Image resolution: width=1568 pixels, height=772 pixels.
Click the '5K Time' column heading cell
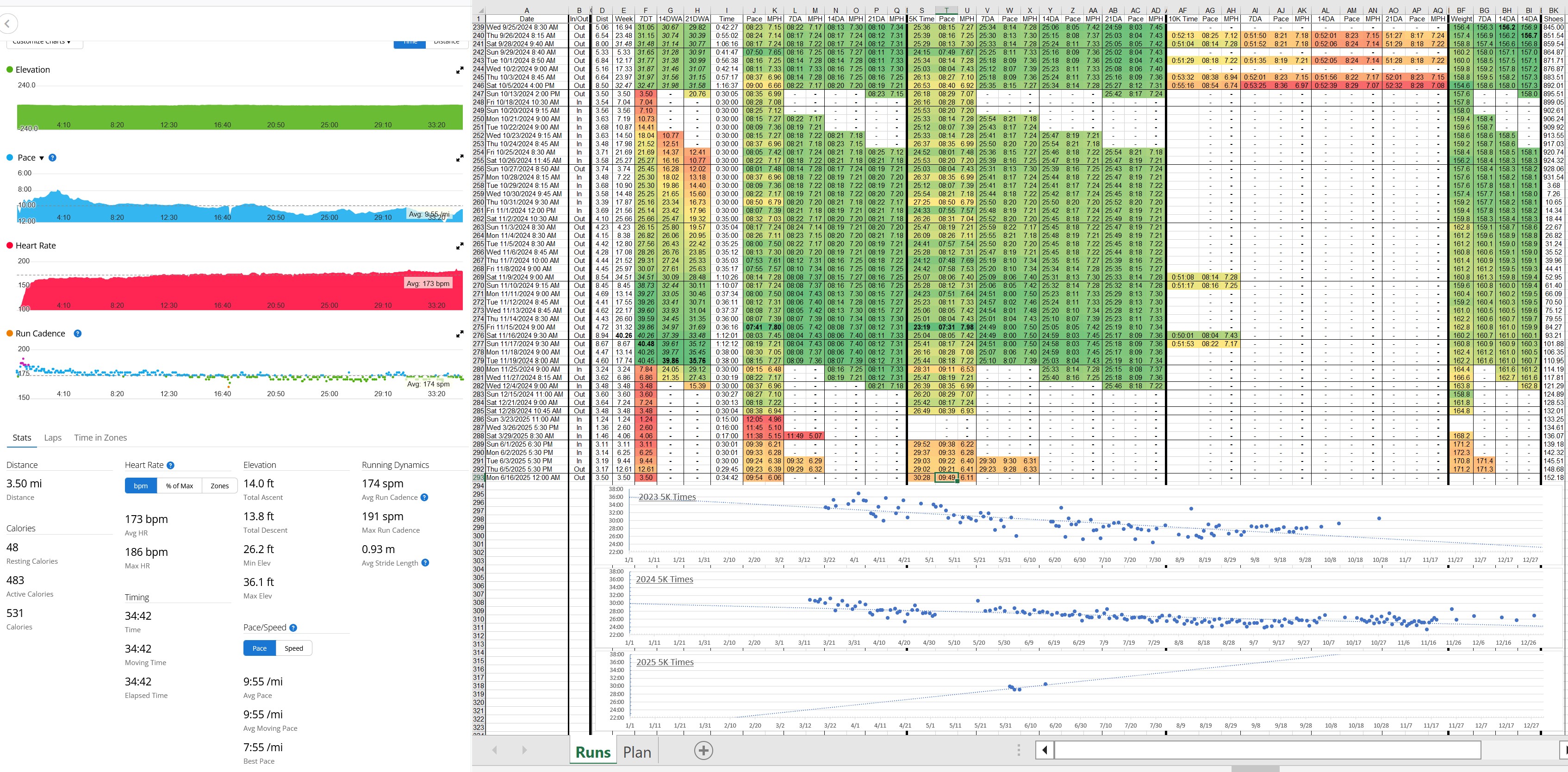(x=921, y=19)
